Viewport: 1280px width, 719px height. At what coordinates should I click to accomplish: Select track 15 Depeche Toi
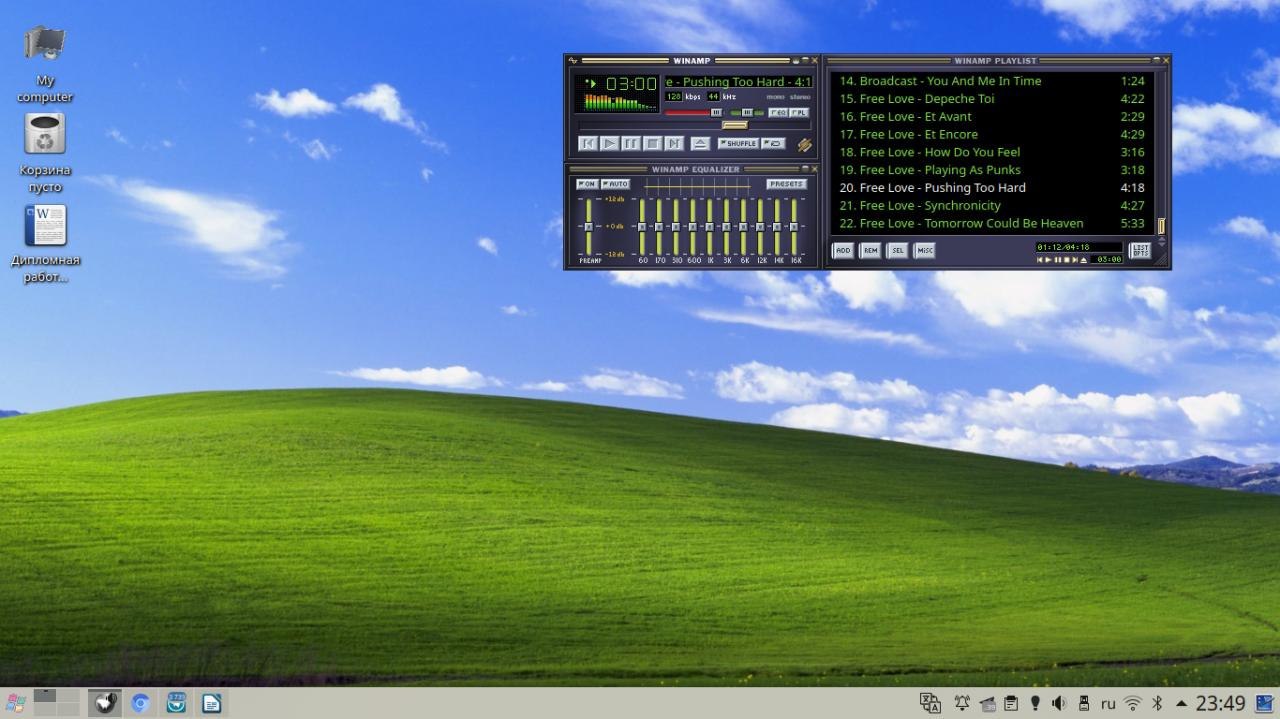tap(992, 99)
